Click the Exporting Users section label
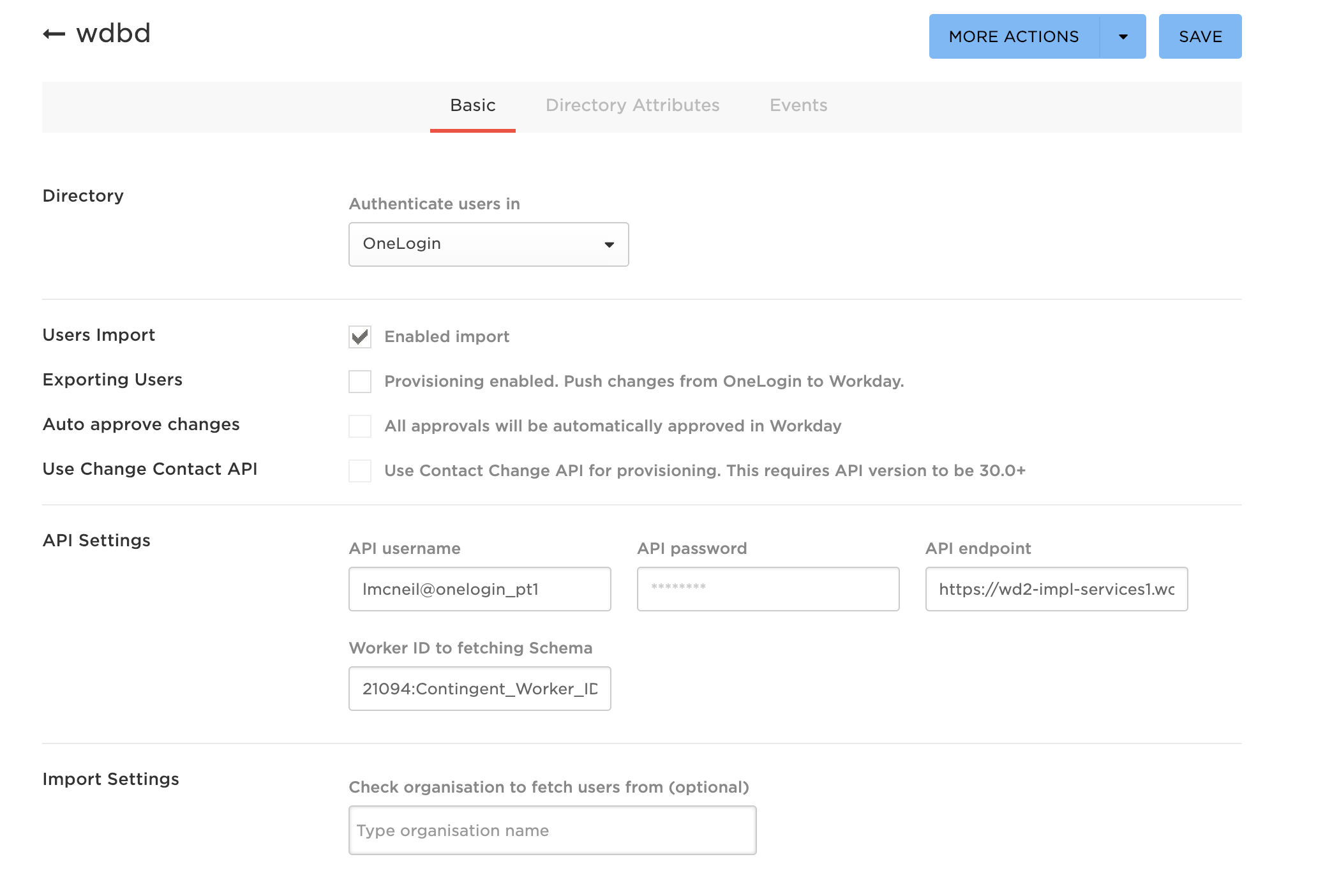The height and width of the screenshot is (896, 1339). point(112,380)
